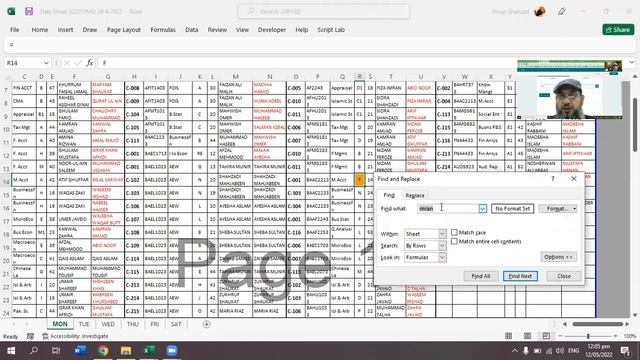Click the Close button in Find dialog
The height and width of the screenshot is (360, 640).
[564, 276]
